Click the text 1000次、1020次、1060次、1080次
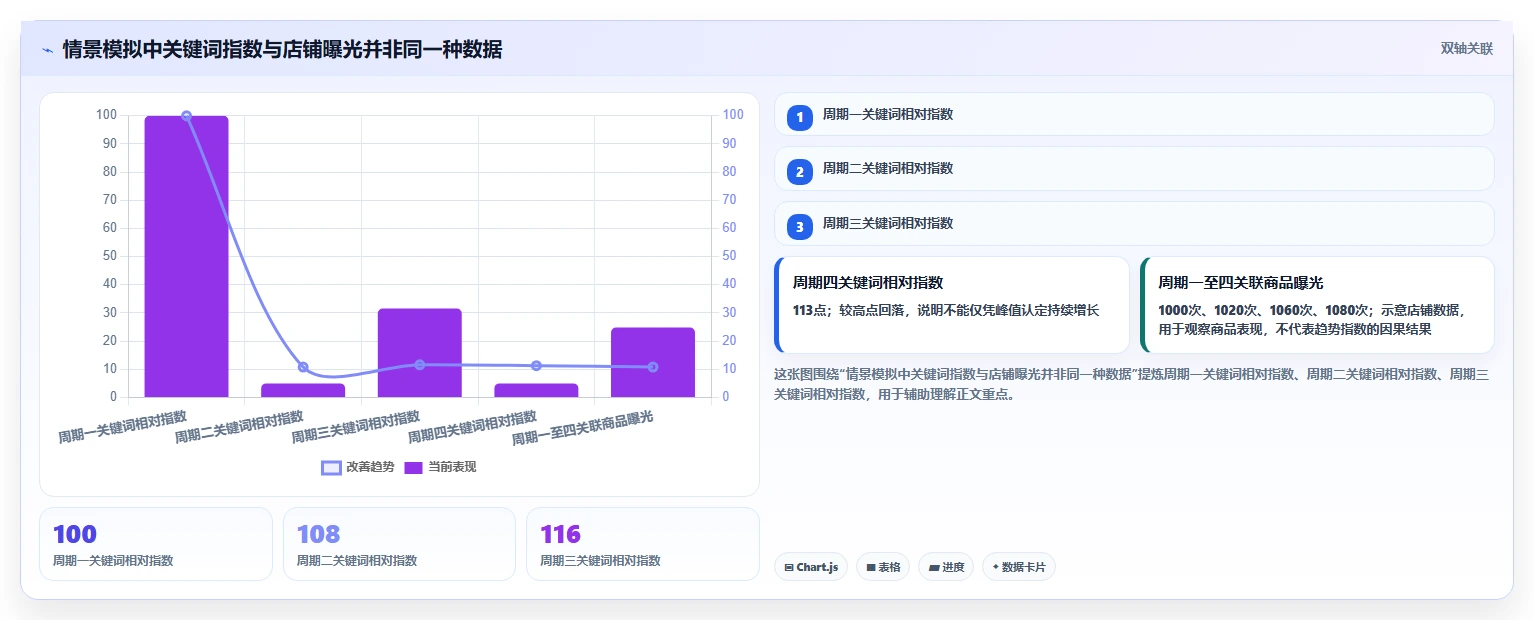The height and width of the screenshot is (620, 1534). pos(1264,310)
